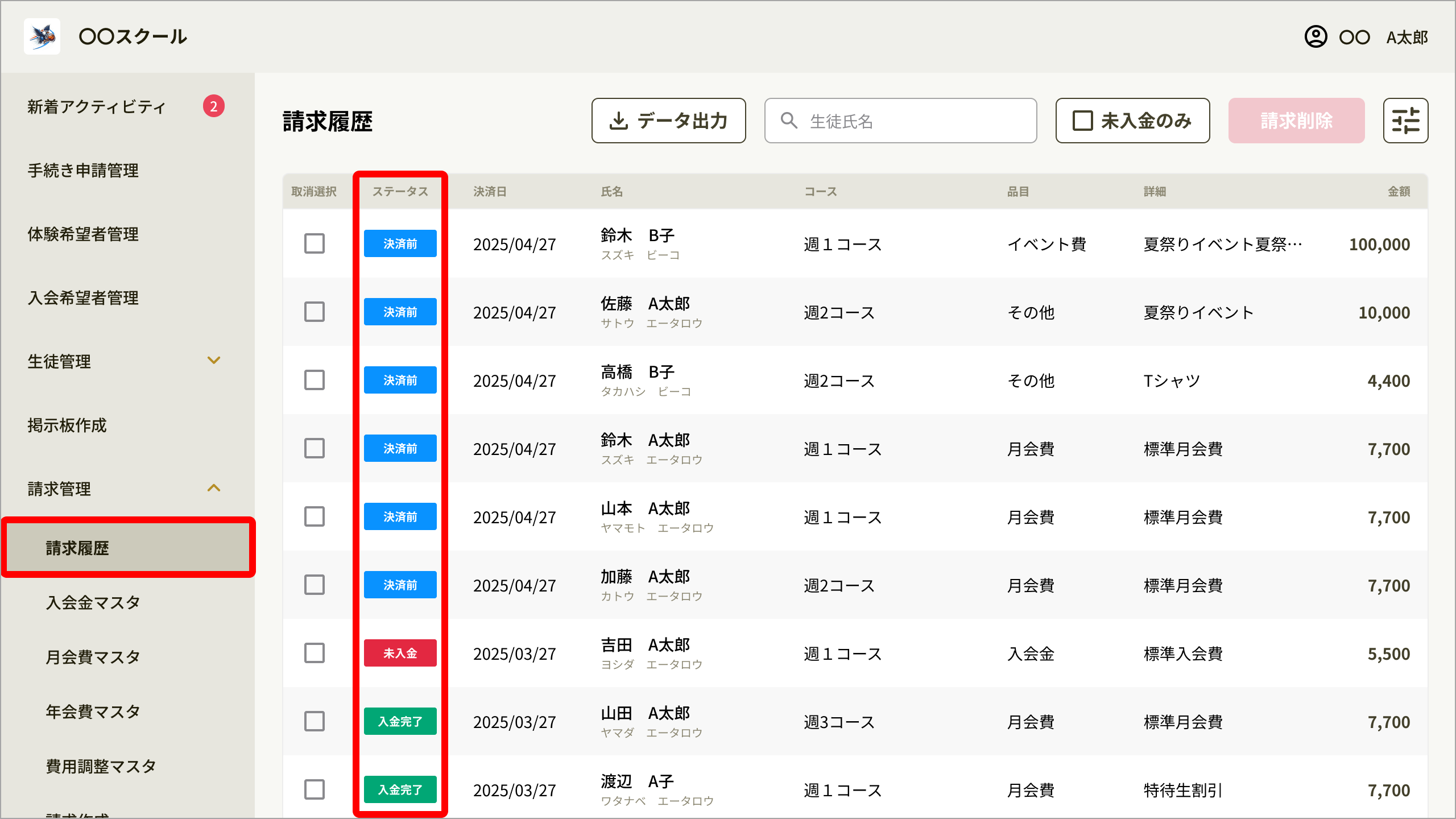Go to 手続き申請管理

click(x=83, y=171)
